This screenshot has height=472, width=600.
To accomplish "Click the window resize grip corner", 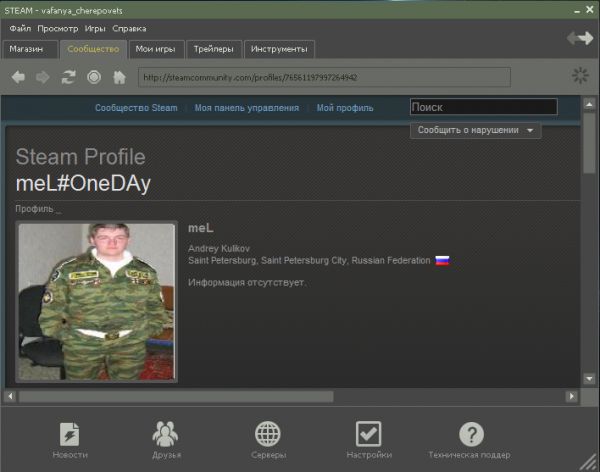I will [x=590, y=462].
